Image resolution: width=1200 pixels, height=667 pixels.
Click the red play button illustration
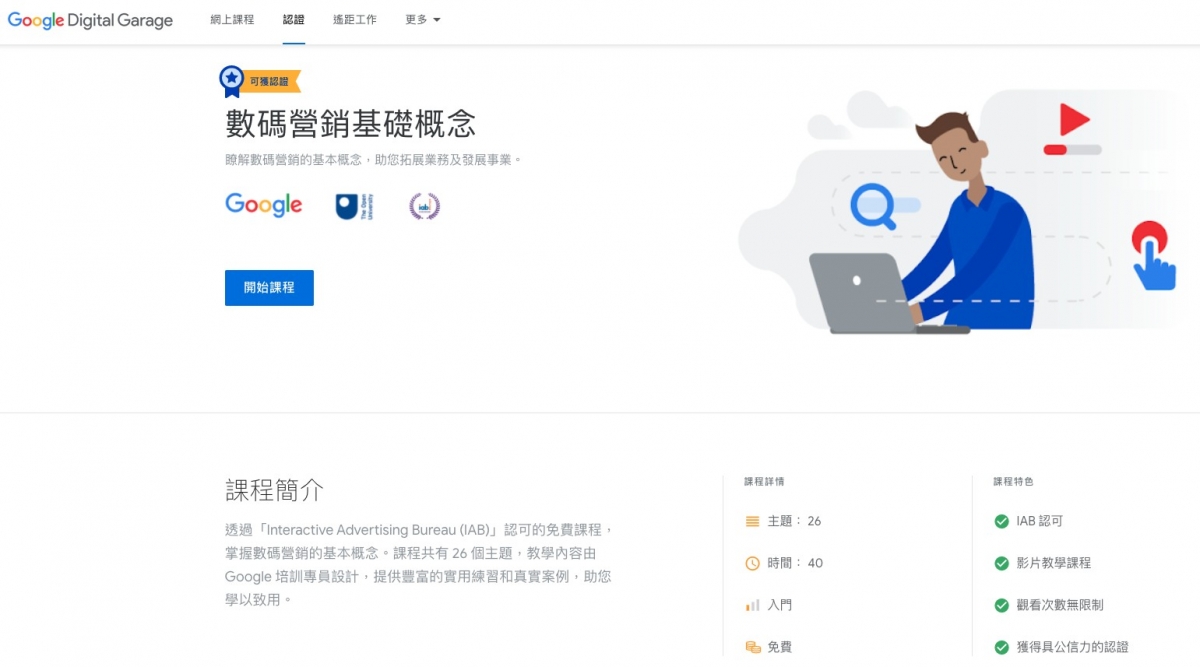point(1074,121)
